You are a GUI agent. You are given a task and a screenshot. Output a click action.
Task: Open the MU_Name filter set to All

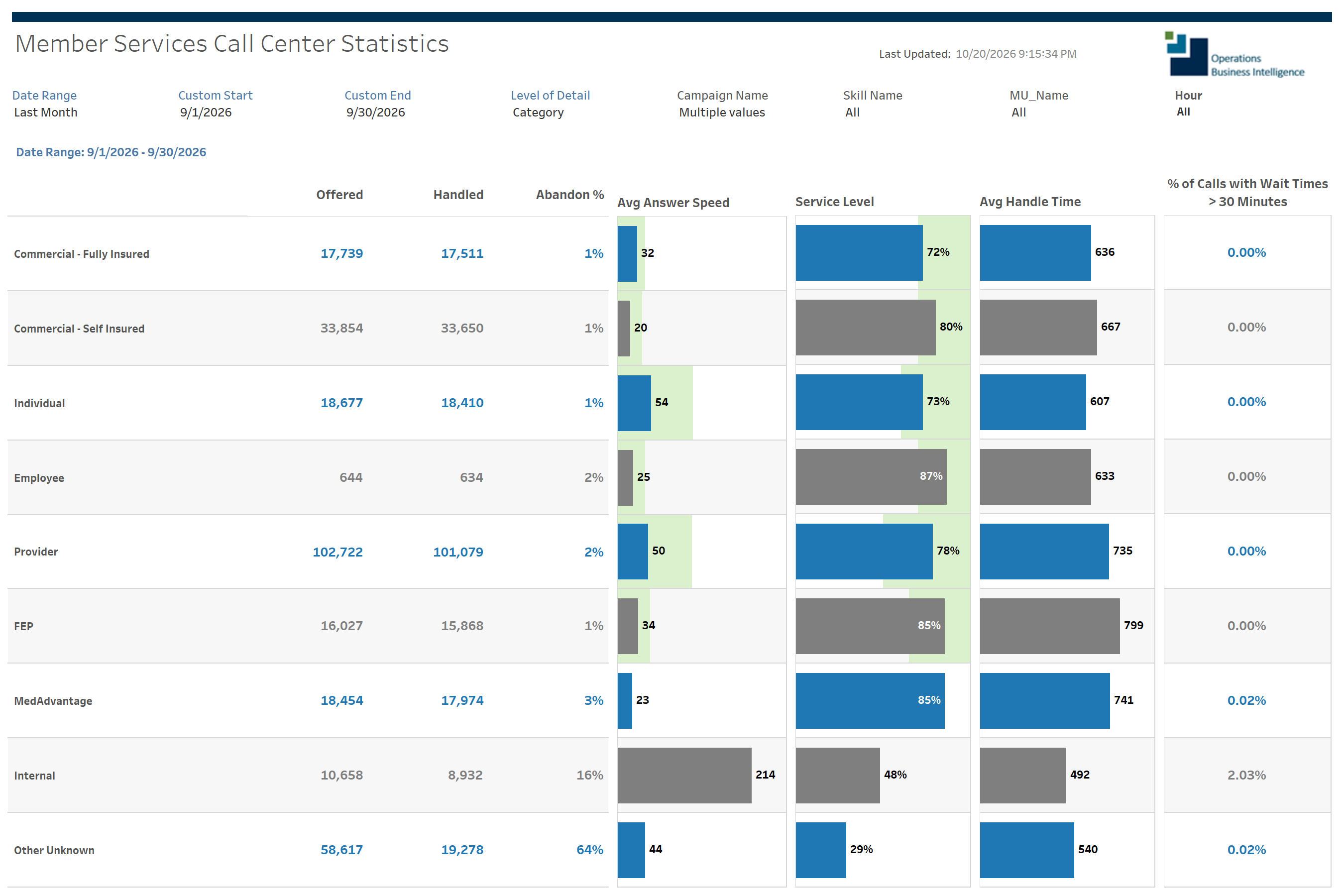coord(1019,112)
